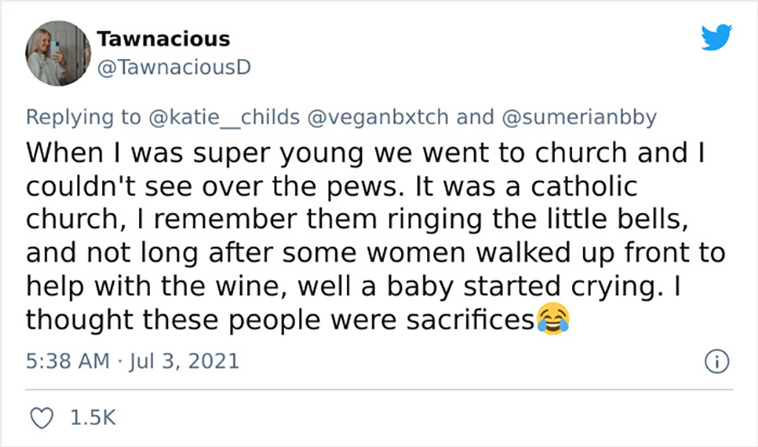Image resolution: width=758 pixels, height=447 pixels.
Task: Click the 'and' between mentions
Action: 475,117
